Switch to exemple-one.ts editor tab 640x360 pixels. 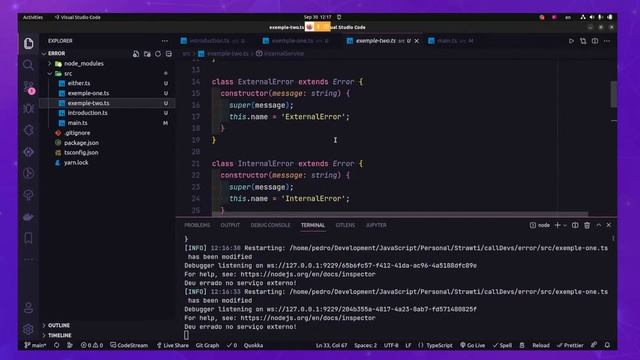point(296,41)
